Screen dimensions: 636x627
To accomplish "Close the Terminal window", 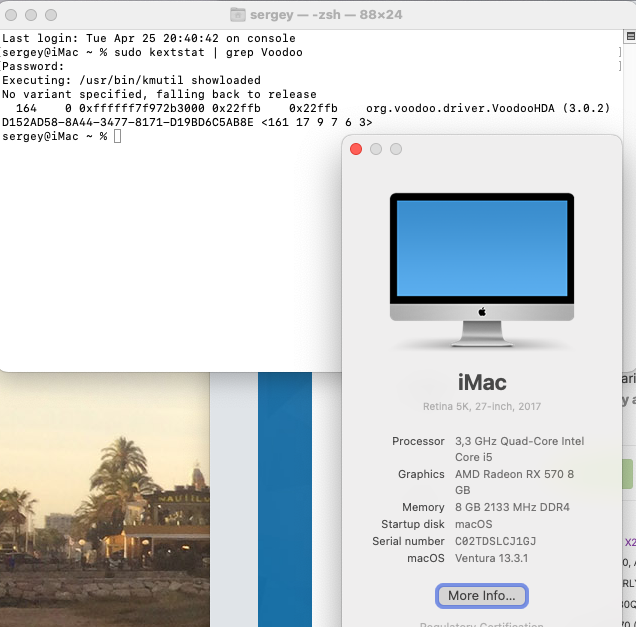I will pos(11,15).
